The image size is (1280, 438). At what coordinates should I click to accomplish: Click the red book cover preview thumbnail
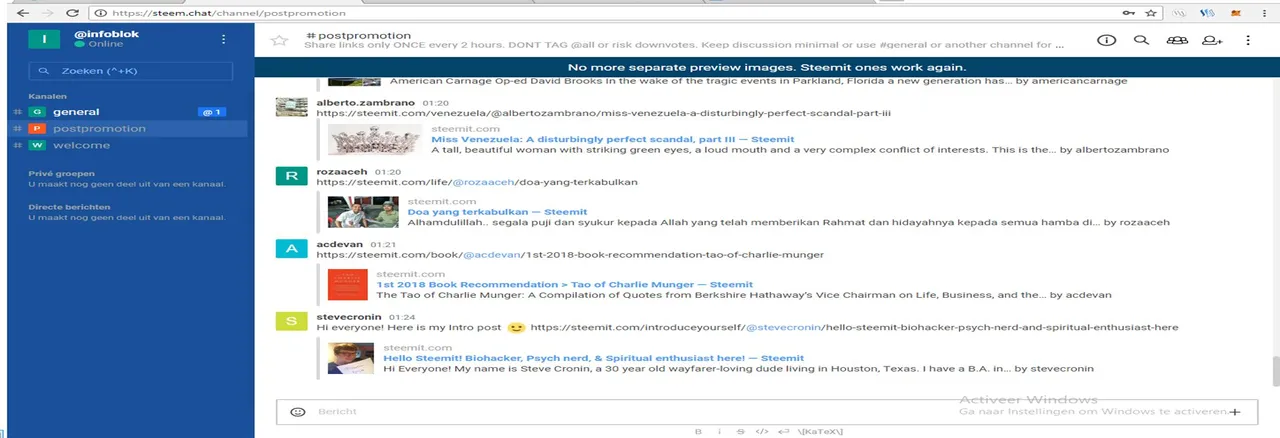click(347, 284)
